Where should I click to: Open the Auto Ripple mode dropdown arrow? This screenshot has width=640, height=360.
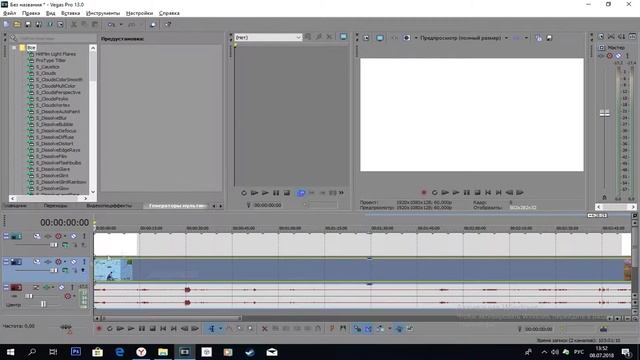(390, 329)
